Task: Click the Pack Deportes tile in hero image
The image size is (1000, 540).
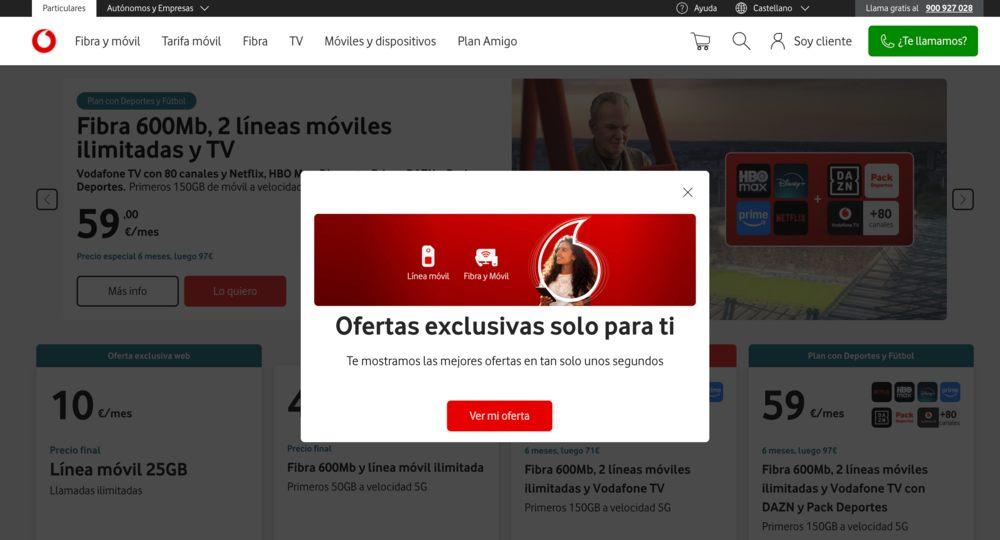Action: pyautogui.click(x=881, y=180)
